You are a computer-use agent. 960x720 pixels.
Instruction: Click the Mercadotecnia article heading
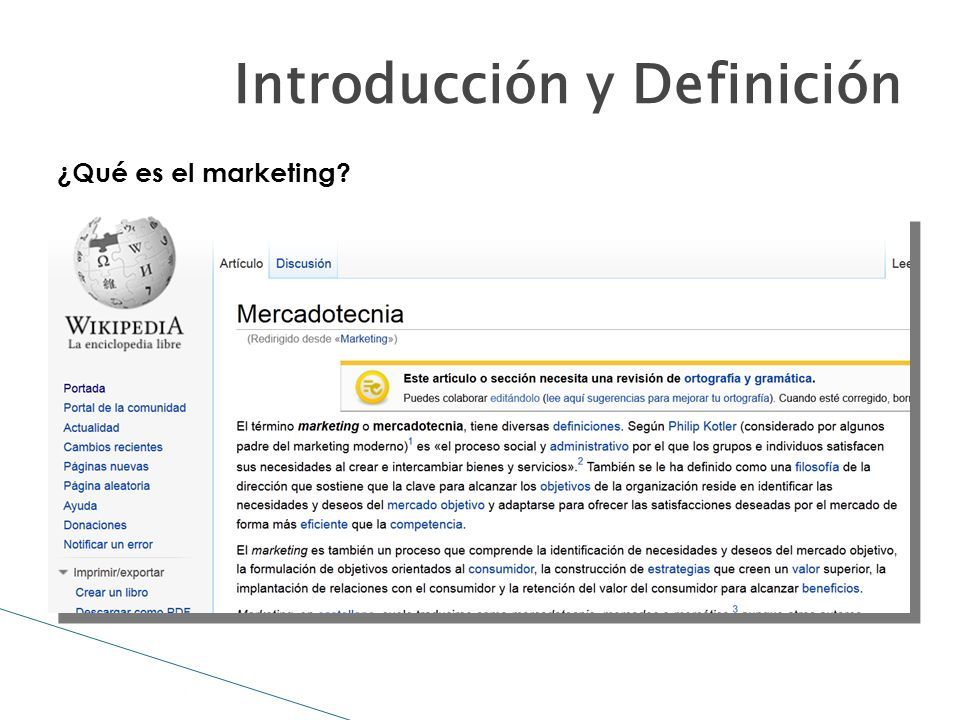coord(320,314)
